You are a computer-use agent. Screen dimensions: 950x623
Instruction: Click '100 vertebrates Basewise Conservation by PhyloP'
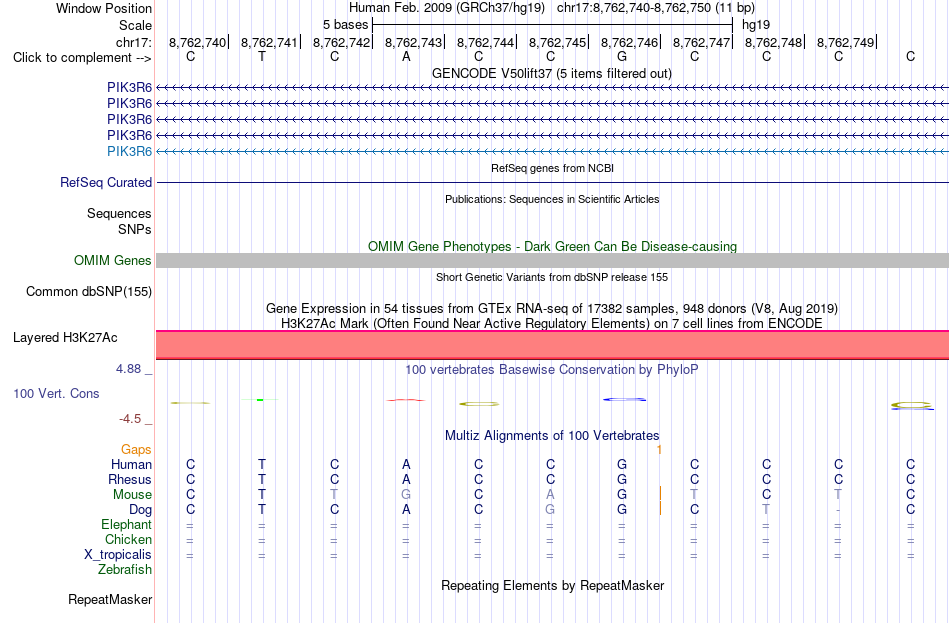click(552, 370)
